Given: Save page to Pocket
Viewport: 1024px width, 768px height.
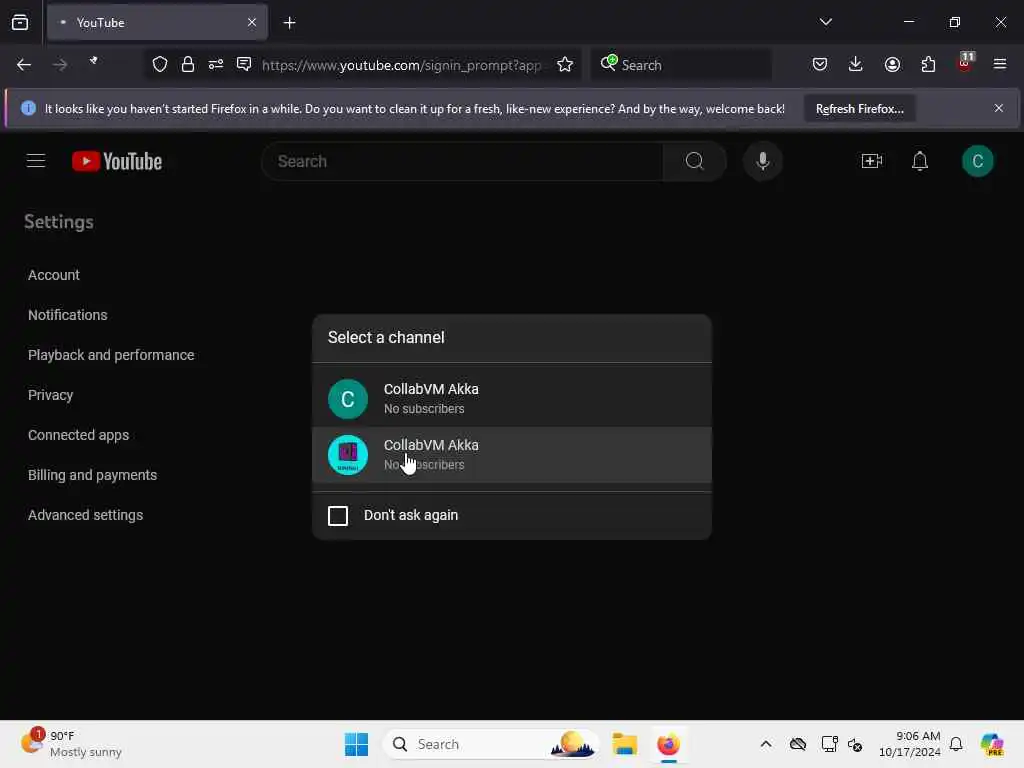Looking at the screenshot, I should [820, 64].
